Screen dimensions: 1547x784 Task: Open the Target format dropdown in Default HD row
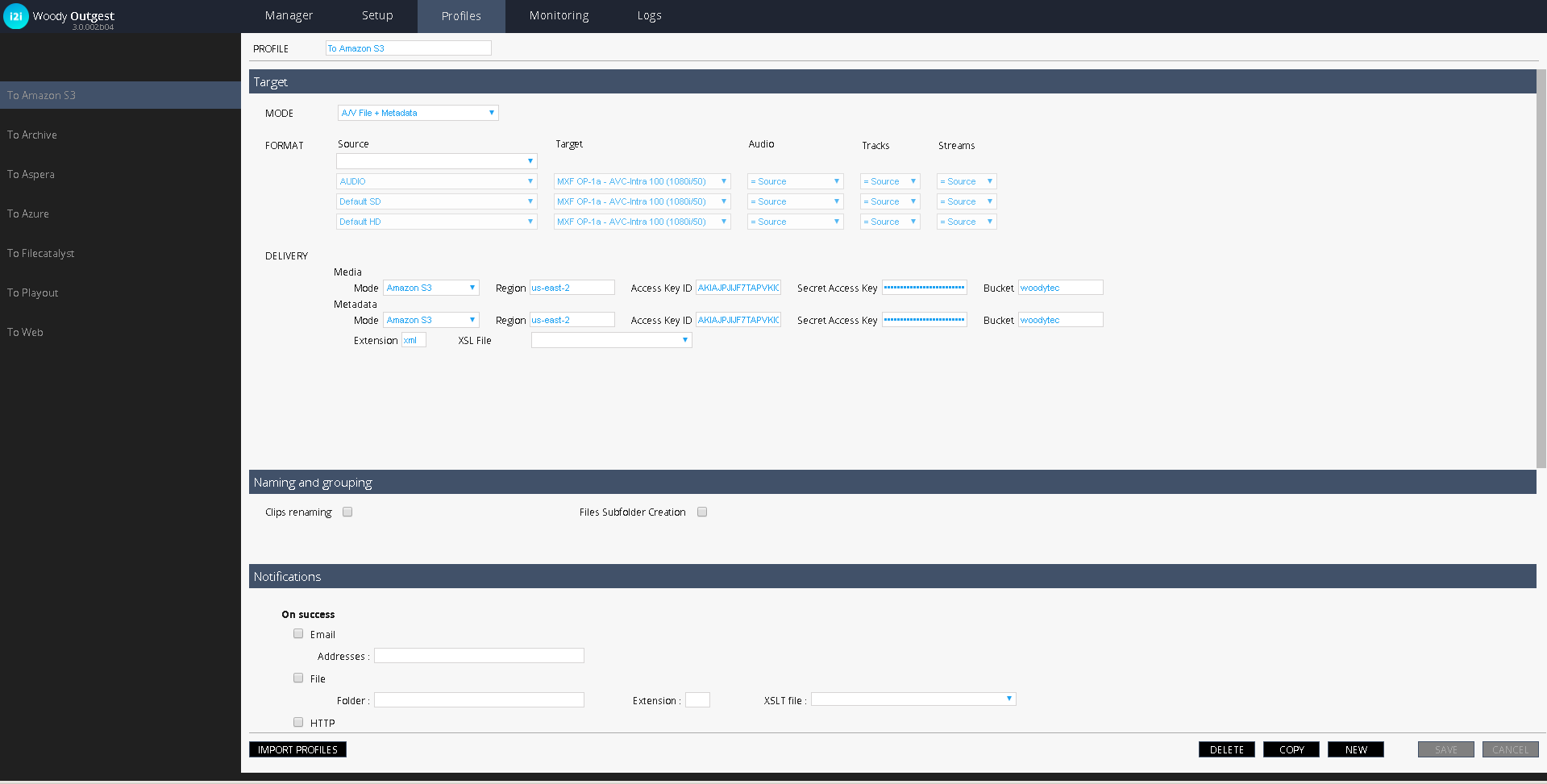point(642,222)
